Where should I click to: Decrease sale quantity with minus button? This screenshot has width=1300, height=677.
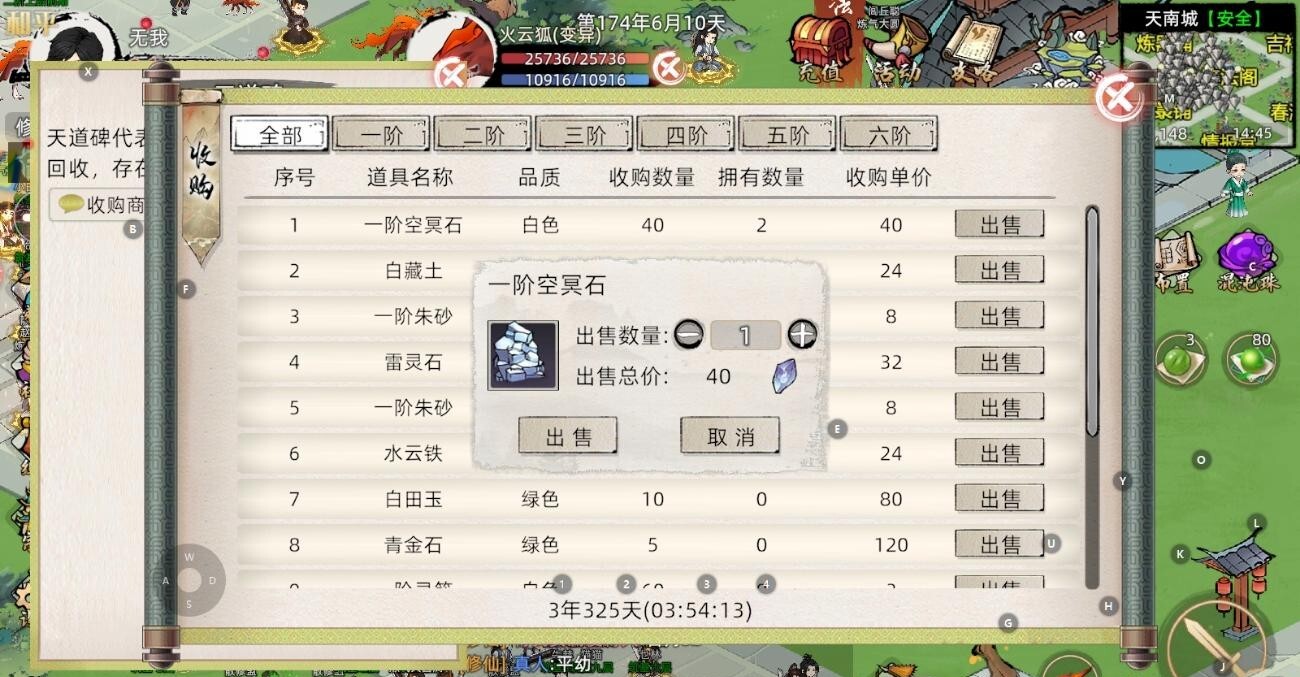pos(689,335)
